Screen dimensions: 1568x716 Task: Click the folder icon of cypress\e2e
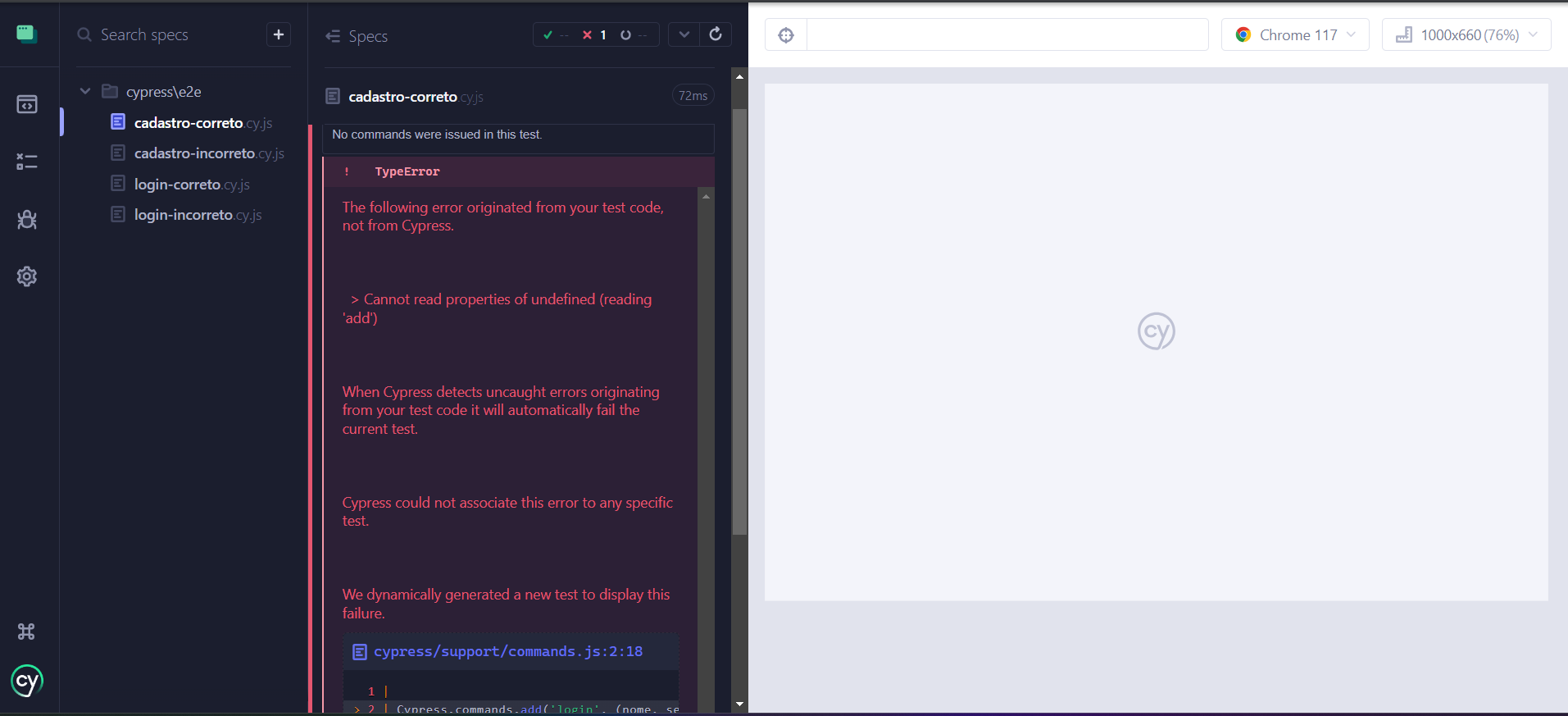pyautogui.click(x=110, y=91)
